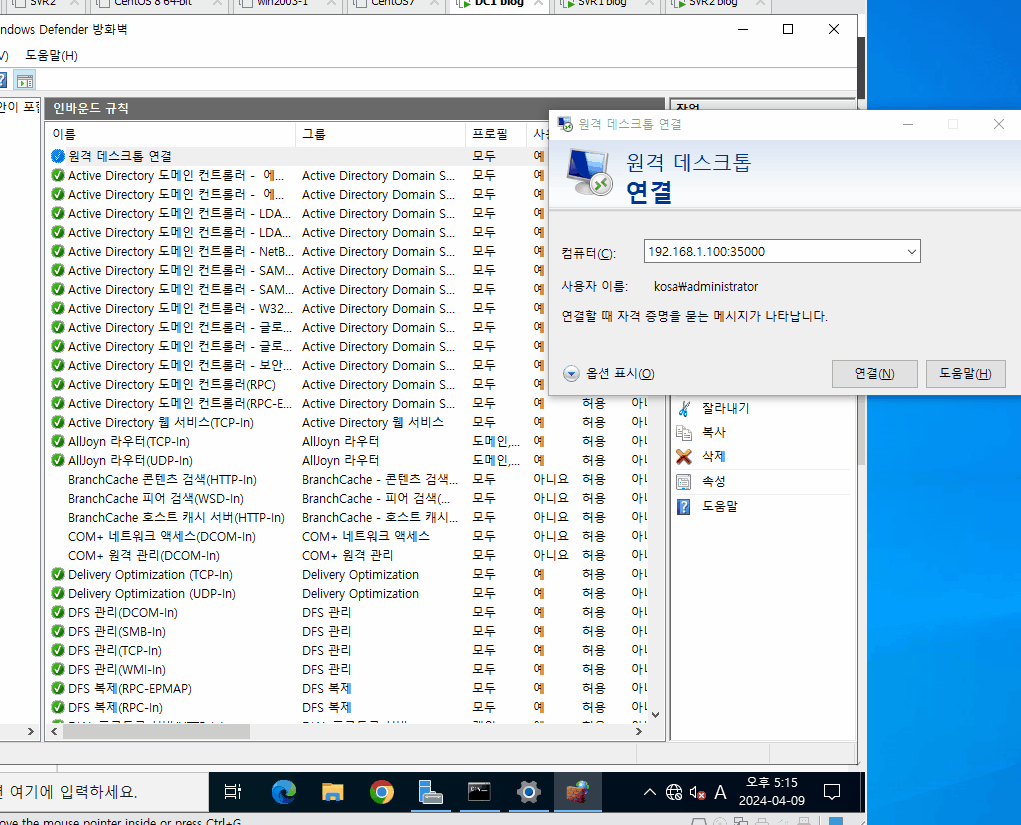
Task: Click the muted speaker tray icon
Action: (x=697, y=792)
